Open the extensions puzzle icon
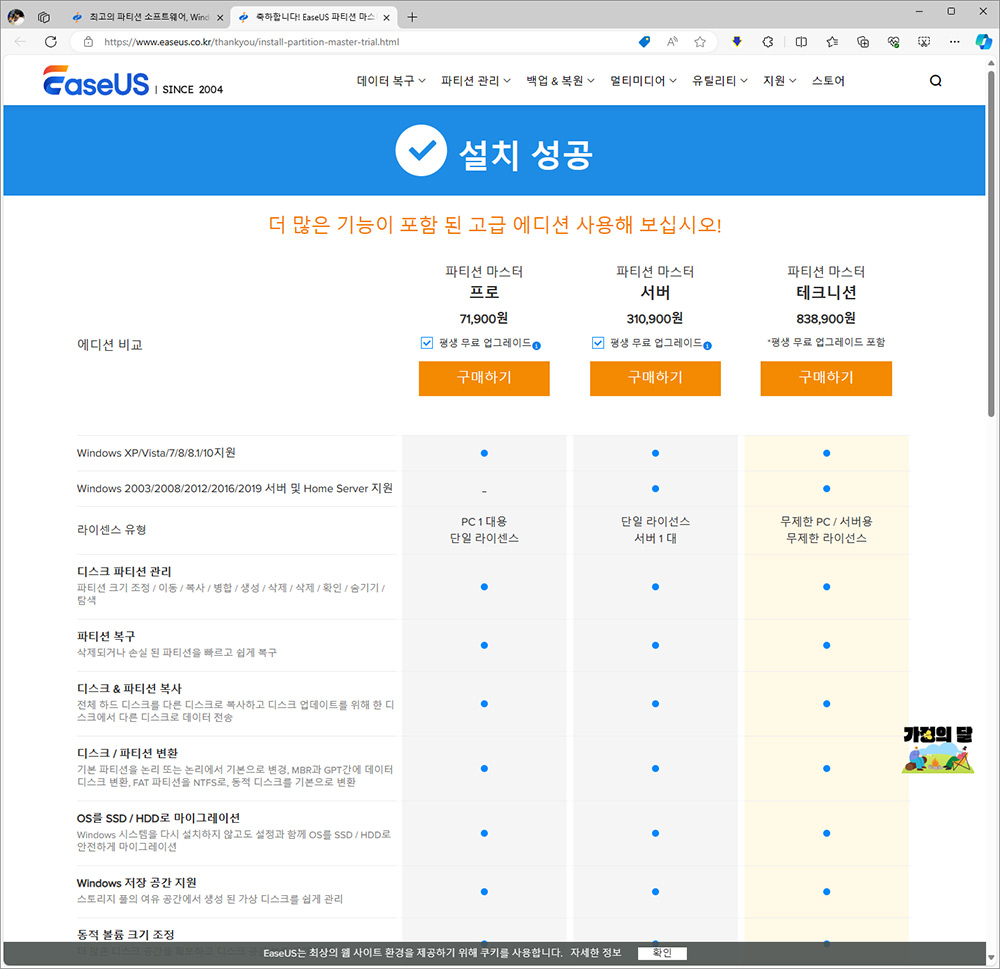The height and width of the screenshot is (969, 1000). [768, 41]
